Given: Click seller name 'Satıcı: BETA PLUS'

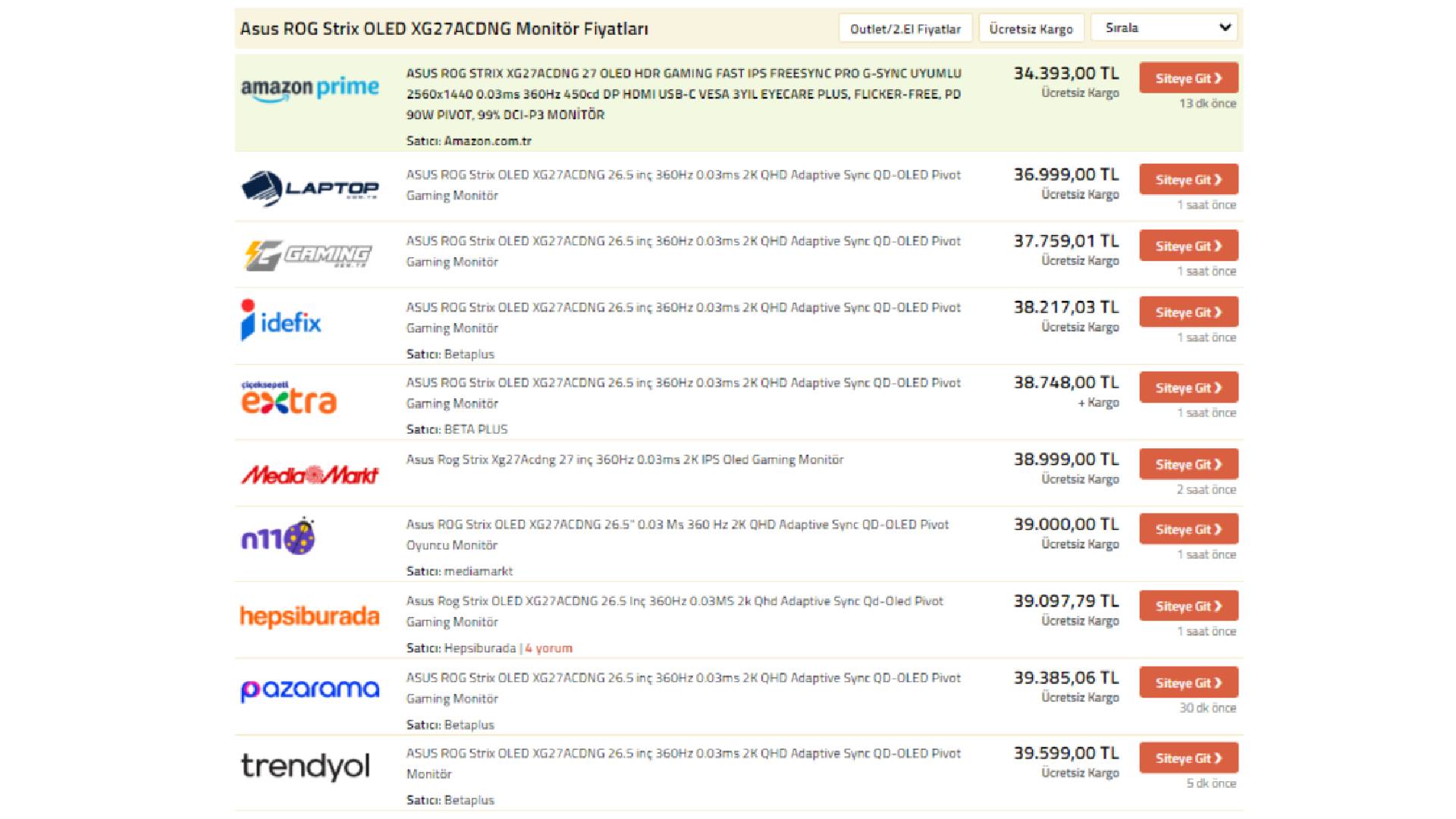Looking at the screenshot, I should tap(457, 429).
